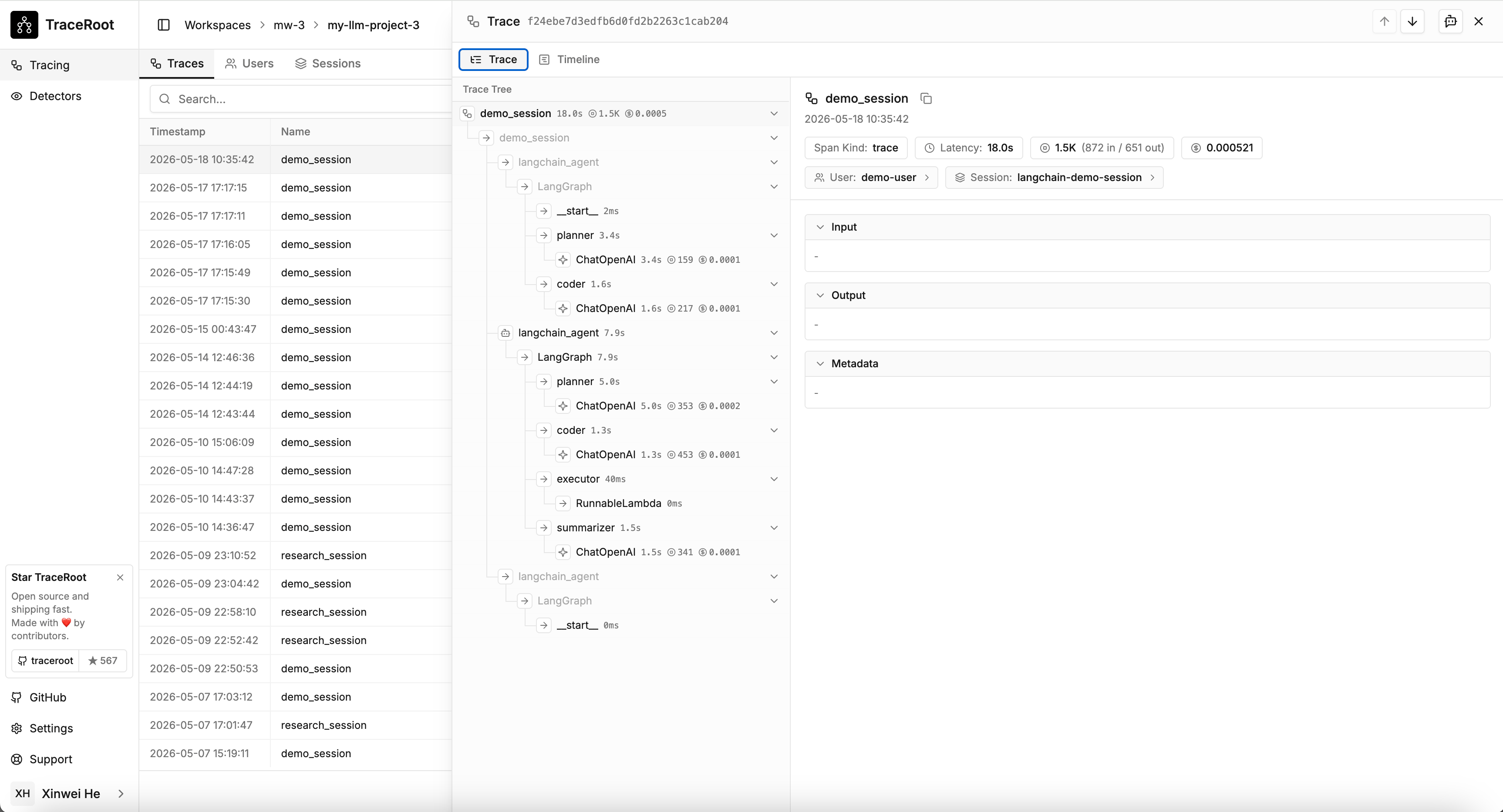This screenshot has width=1503, height=812.
Task: Click the arrow icon of summarizer span
Action: [x=544, y=527]
